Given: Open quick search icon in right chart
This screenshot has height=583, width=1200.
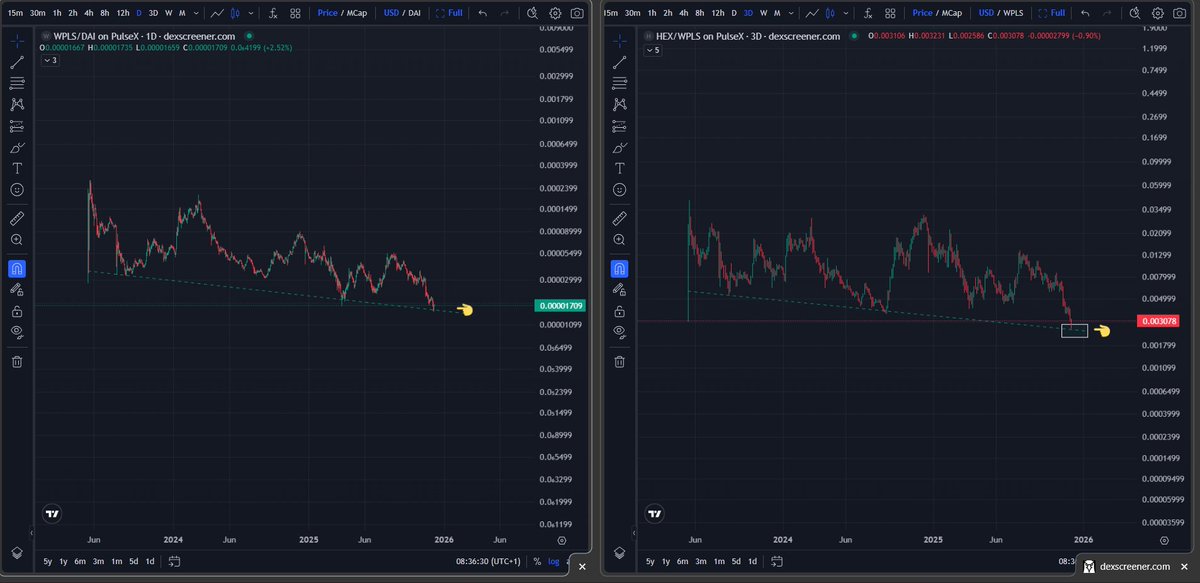Looking at the screenshot, I should 1136,13.
